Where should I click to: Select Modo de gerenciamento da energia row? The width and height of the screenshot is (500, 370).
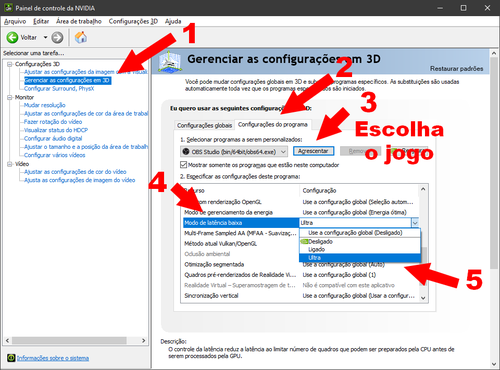click(x=299, y=212)
